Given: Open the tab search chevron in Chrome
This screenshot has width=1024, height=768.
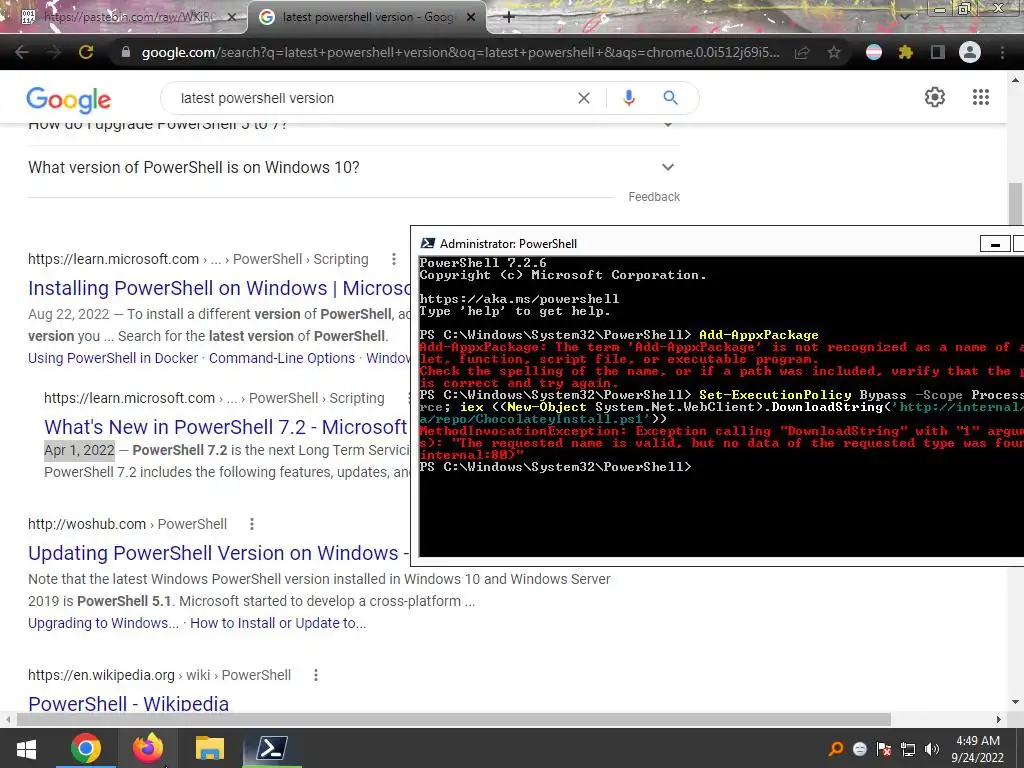Looking at the screenshot, I should (x=904, y=16).
